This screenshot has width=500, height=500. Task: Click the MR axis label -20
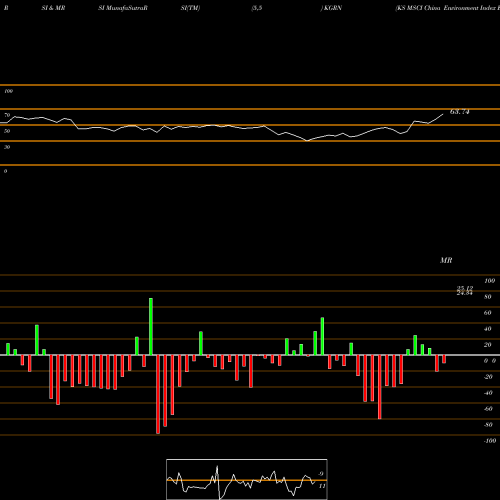point(488,377)
